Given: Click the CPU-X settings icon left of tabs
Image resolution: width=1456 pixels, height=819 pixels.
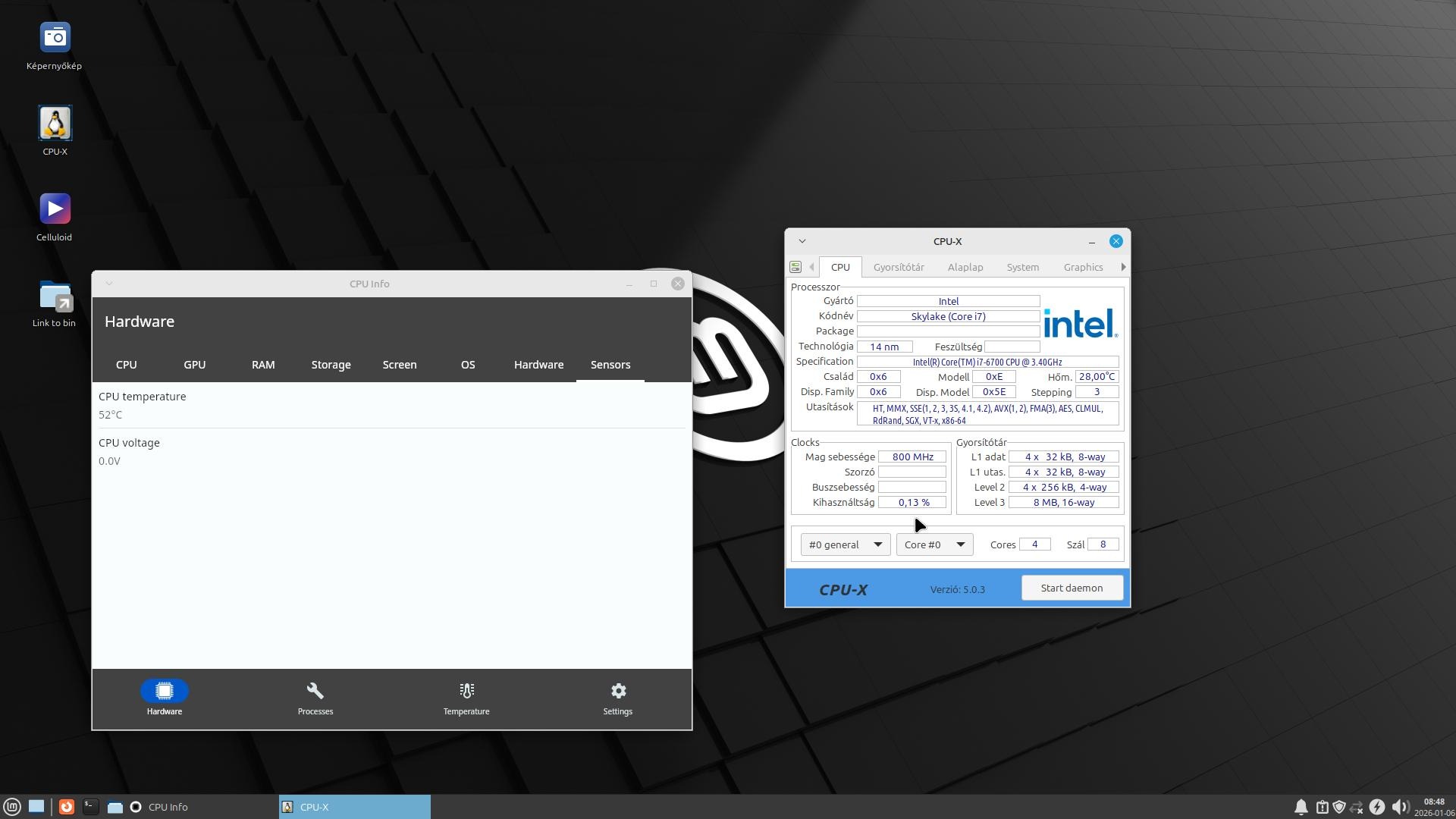Looking at the screenshot, I should (795, 267).
